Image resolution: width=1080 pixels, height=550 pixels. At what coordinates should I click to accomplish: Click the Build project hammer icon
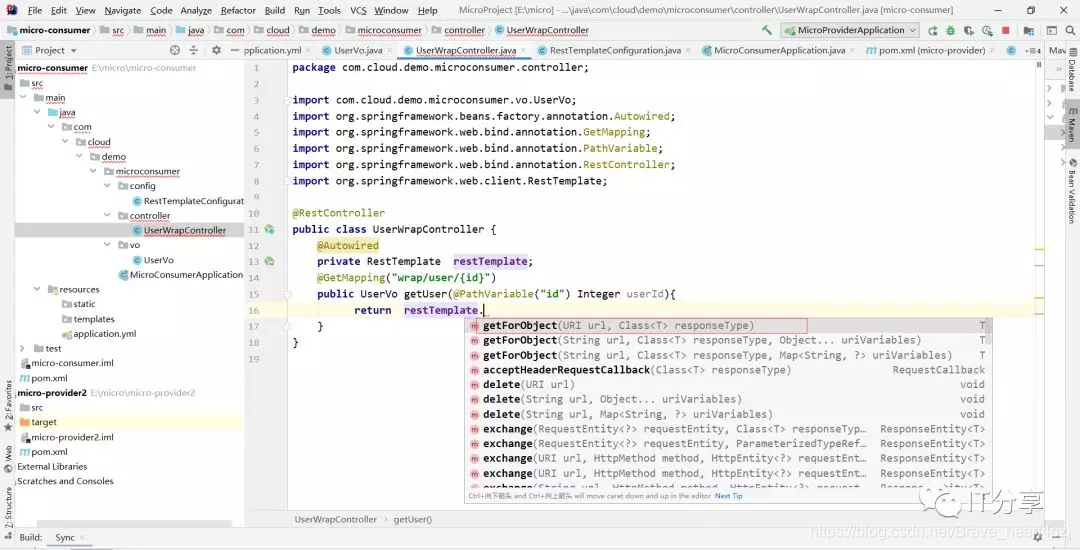tap(767, 30)
